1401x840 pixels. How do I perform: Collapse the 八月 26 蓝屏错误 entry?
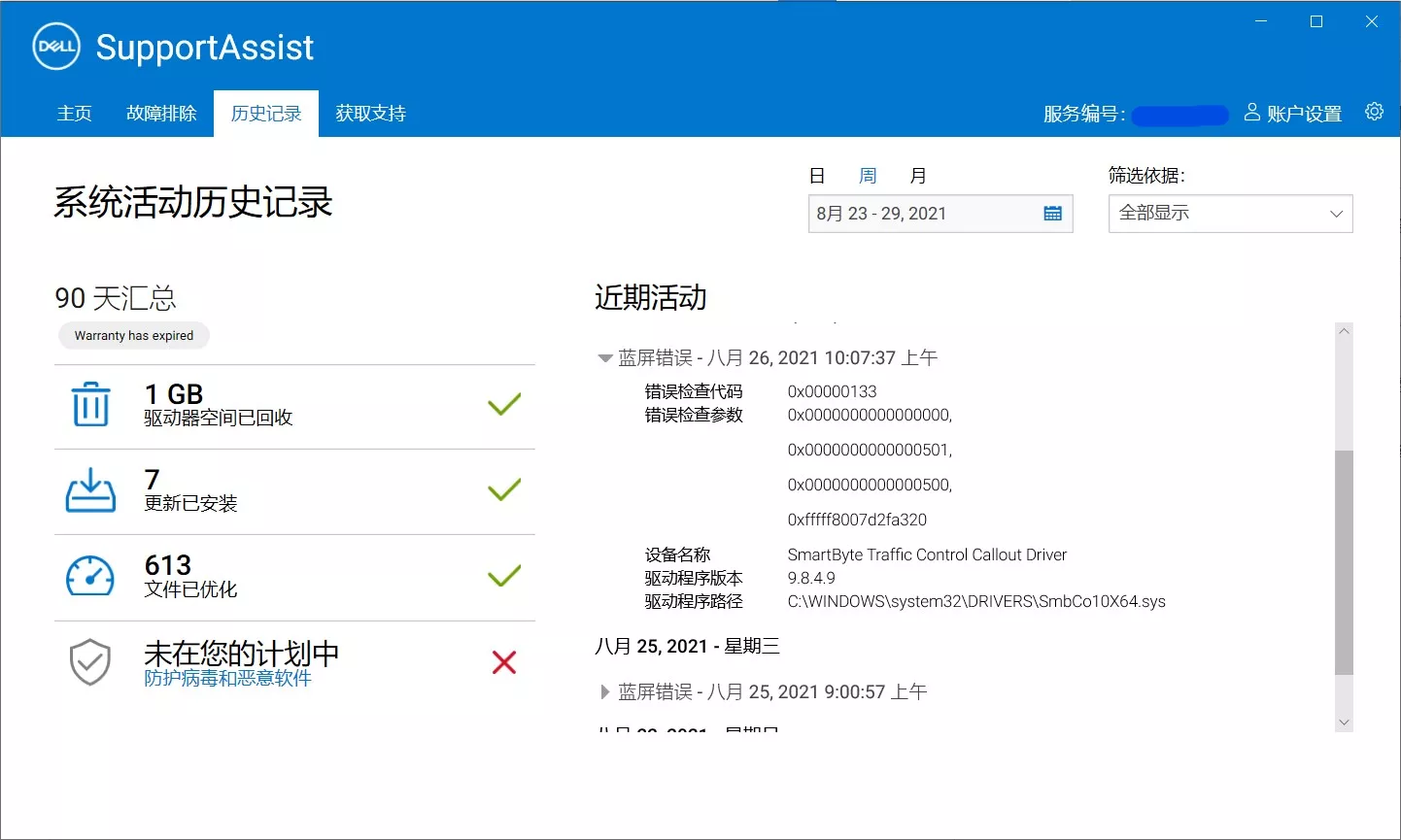(x=605, y=358)
